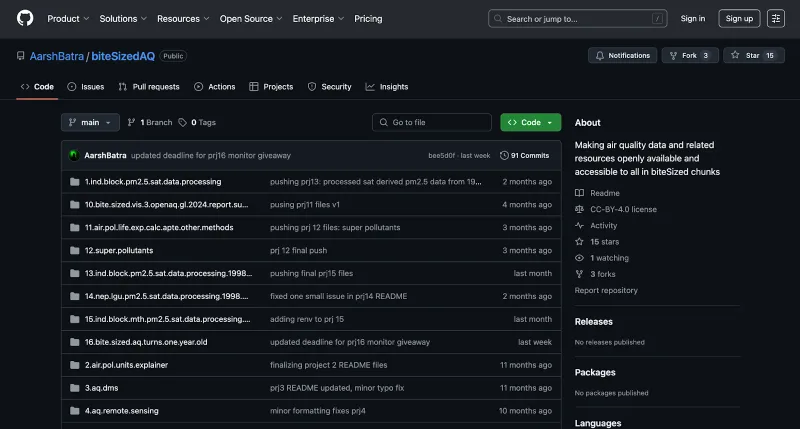Screen dimensions: 800x429
Task: Expand the Open Source menu
Action: (x=251, y=19)
